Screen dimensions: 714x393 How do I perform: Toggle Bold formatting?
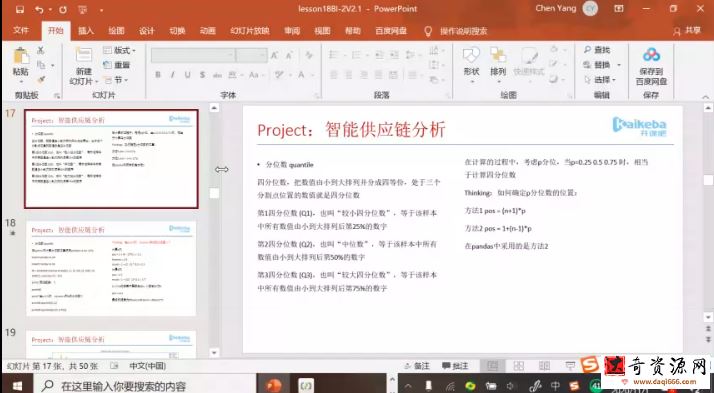pos(158,75)
